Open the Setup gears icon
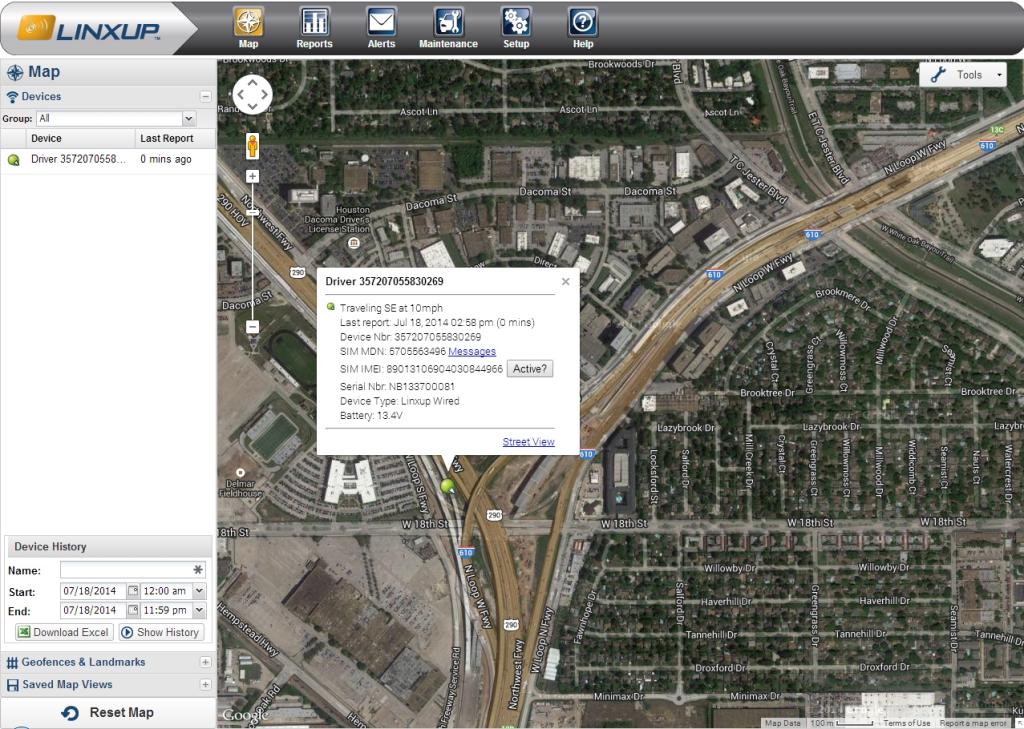The width and height of the screenshot is (1024, 729). point(516,20)
